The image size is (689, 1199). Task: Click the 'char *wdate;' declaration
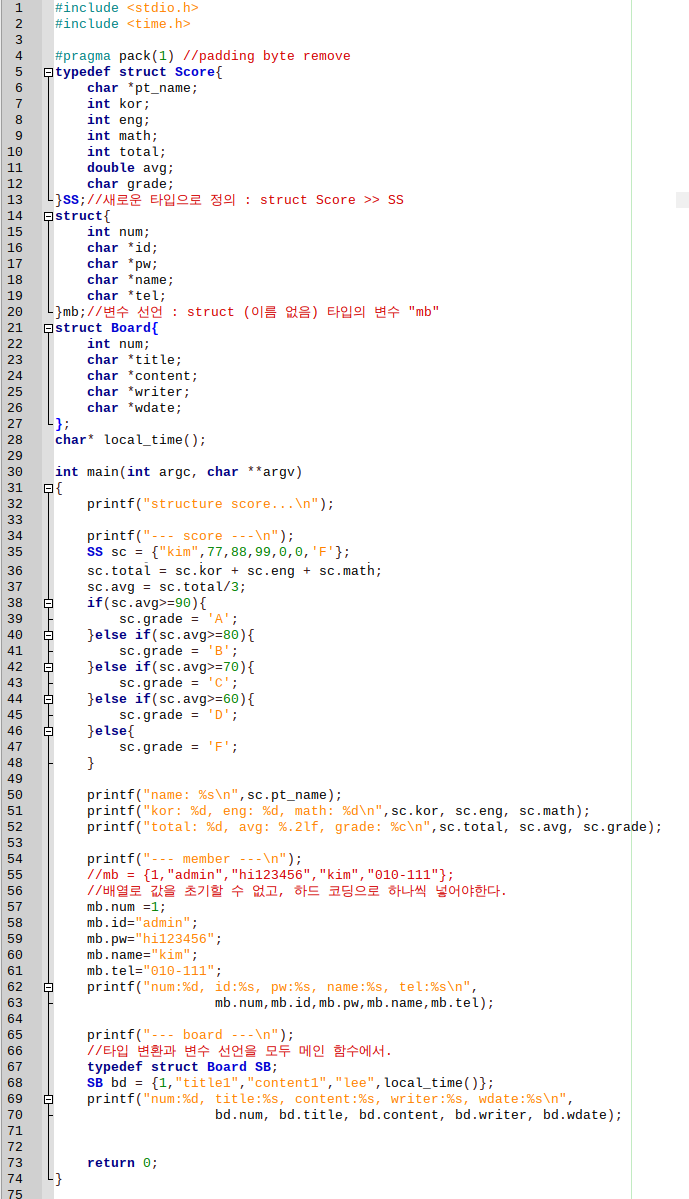(135, 408)
